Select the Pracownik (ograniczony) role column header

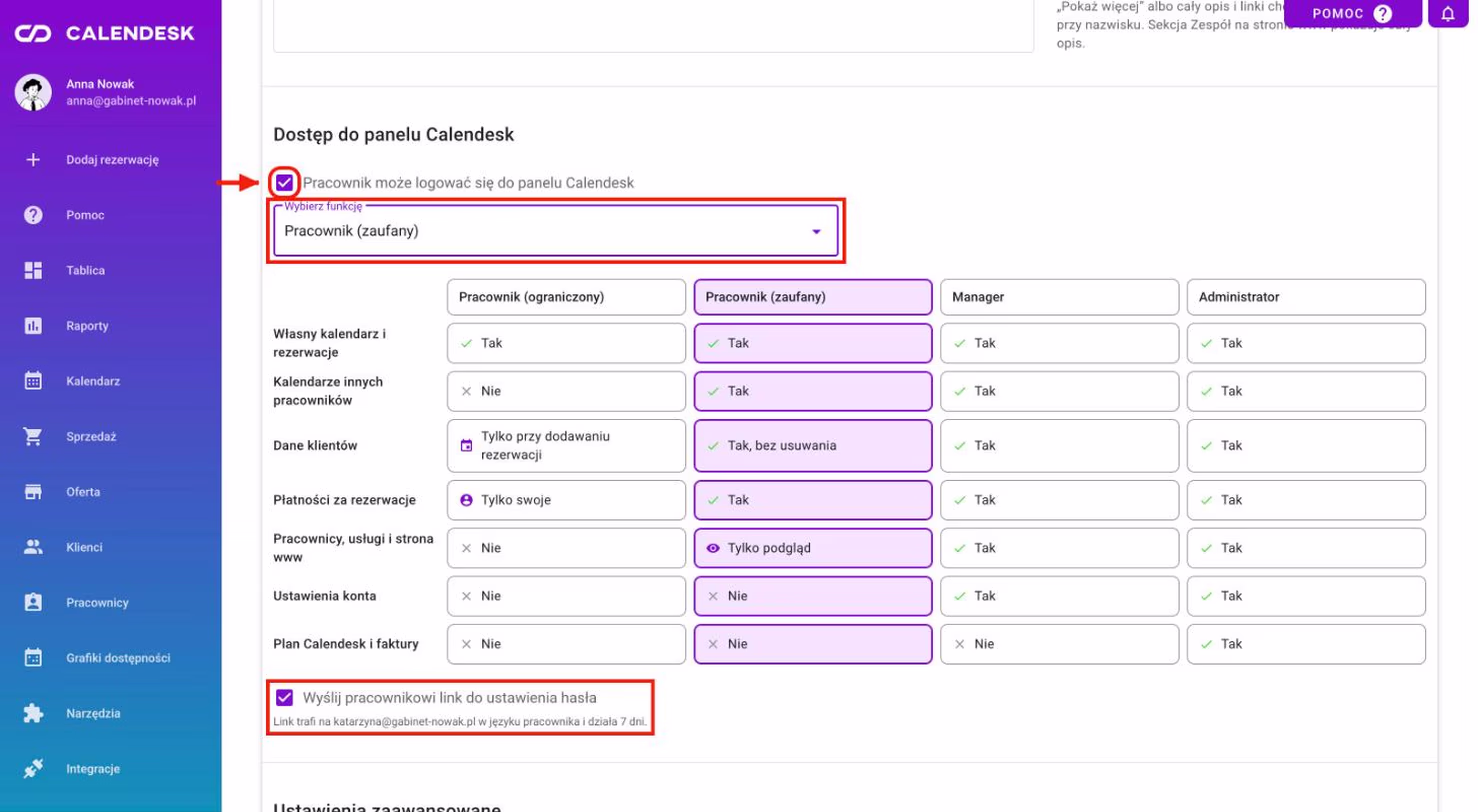tap(567, 297)
